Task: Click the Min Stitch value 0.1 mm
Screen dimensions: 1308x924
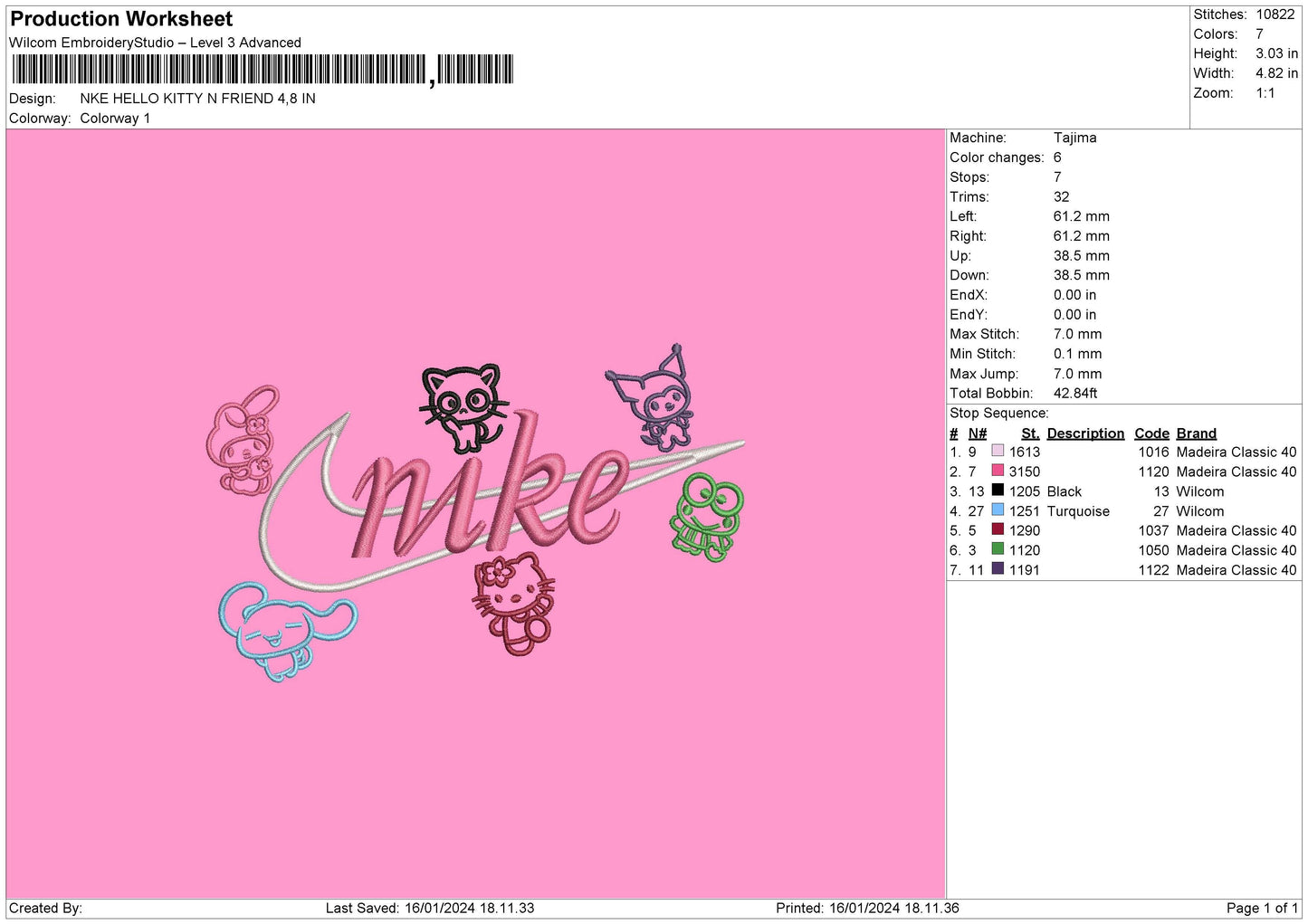Action: pos(1077,354)
